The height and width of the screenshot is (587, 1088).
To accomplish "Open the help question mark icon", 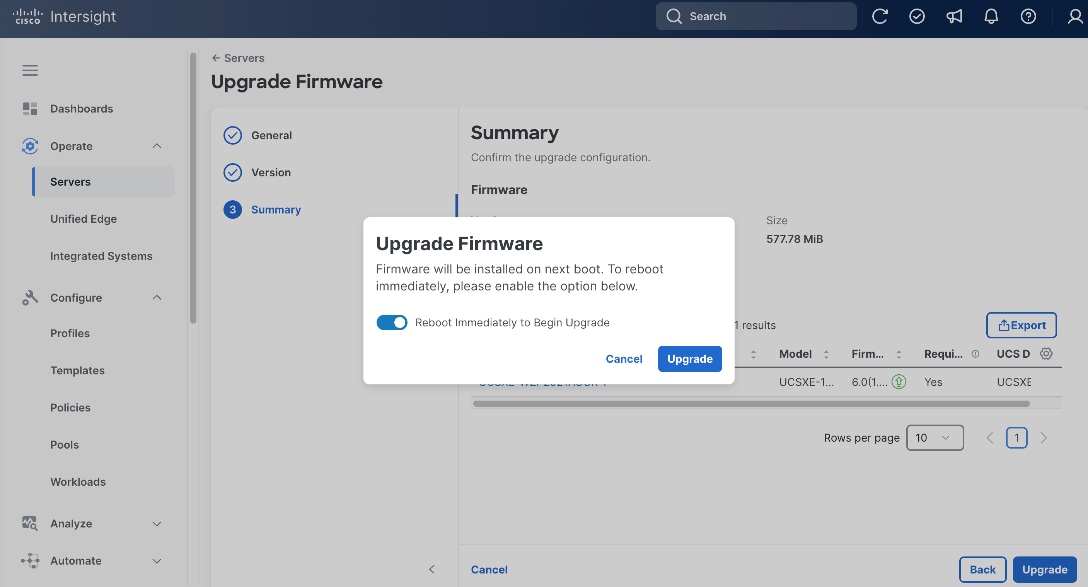I will point(1028,16).
